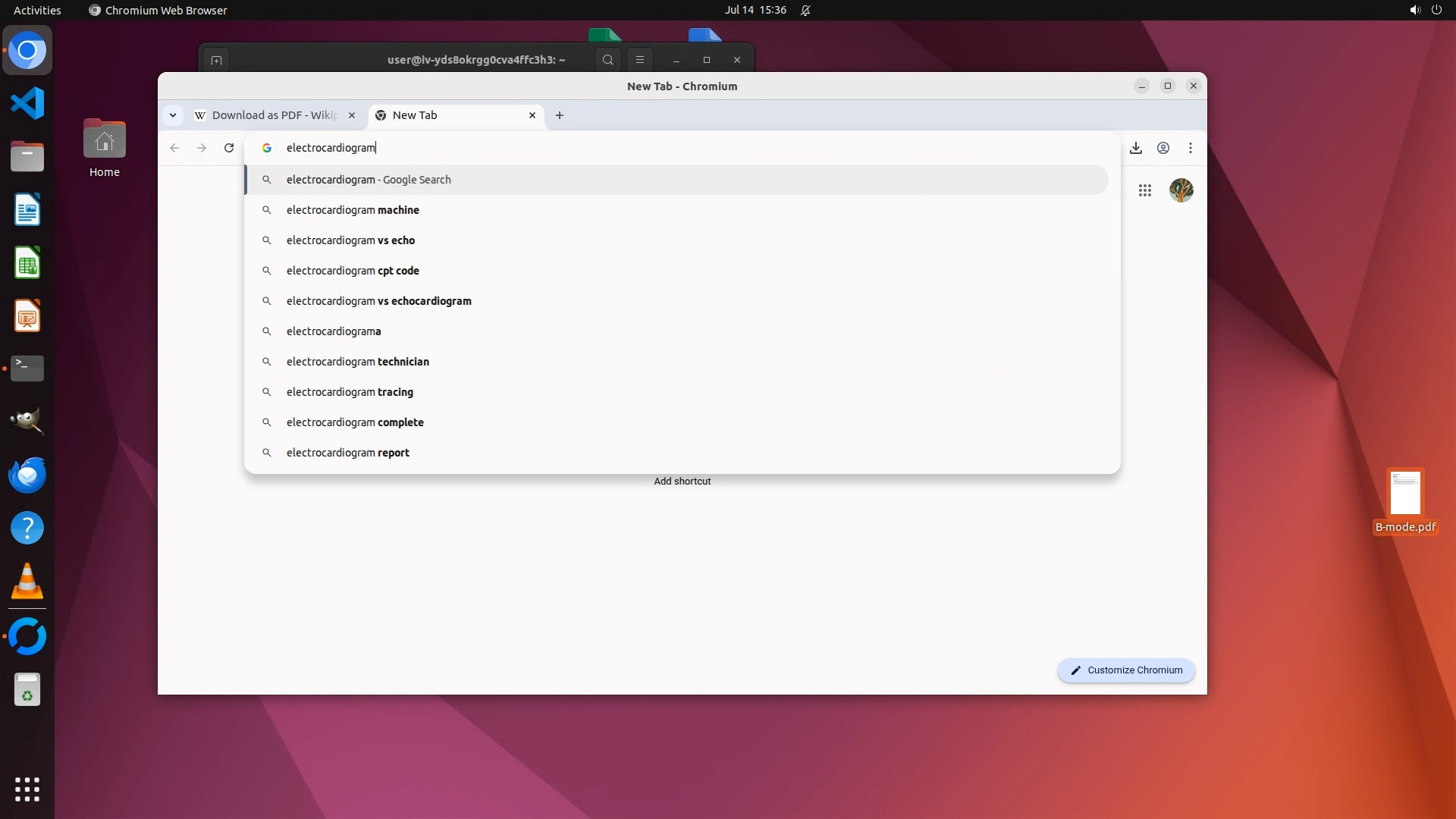Screen dimensions: 1456x819
Task: Open the Google apps grid icon
Action: pyautogui.click(x=1144, y=190)
